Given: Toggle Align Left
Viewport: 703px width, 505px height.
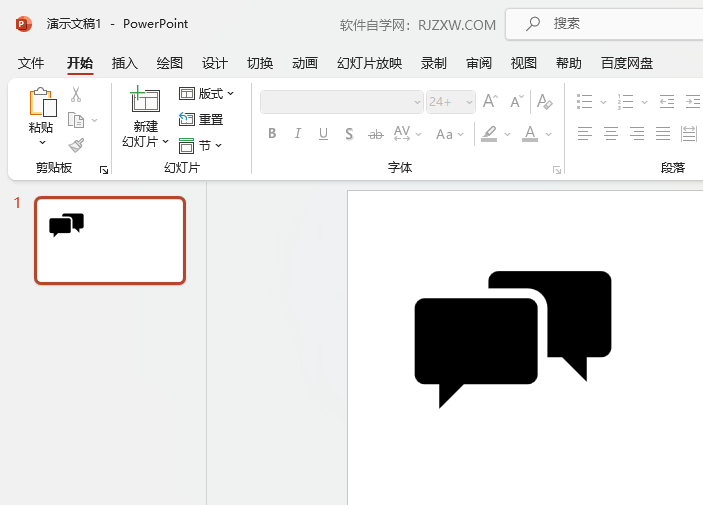Looking at the screenshot, I should coord(585,133).
